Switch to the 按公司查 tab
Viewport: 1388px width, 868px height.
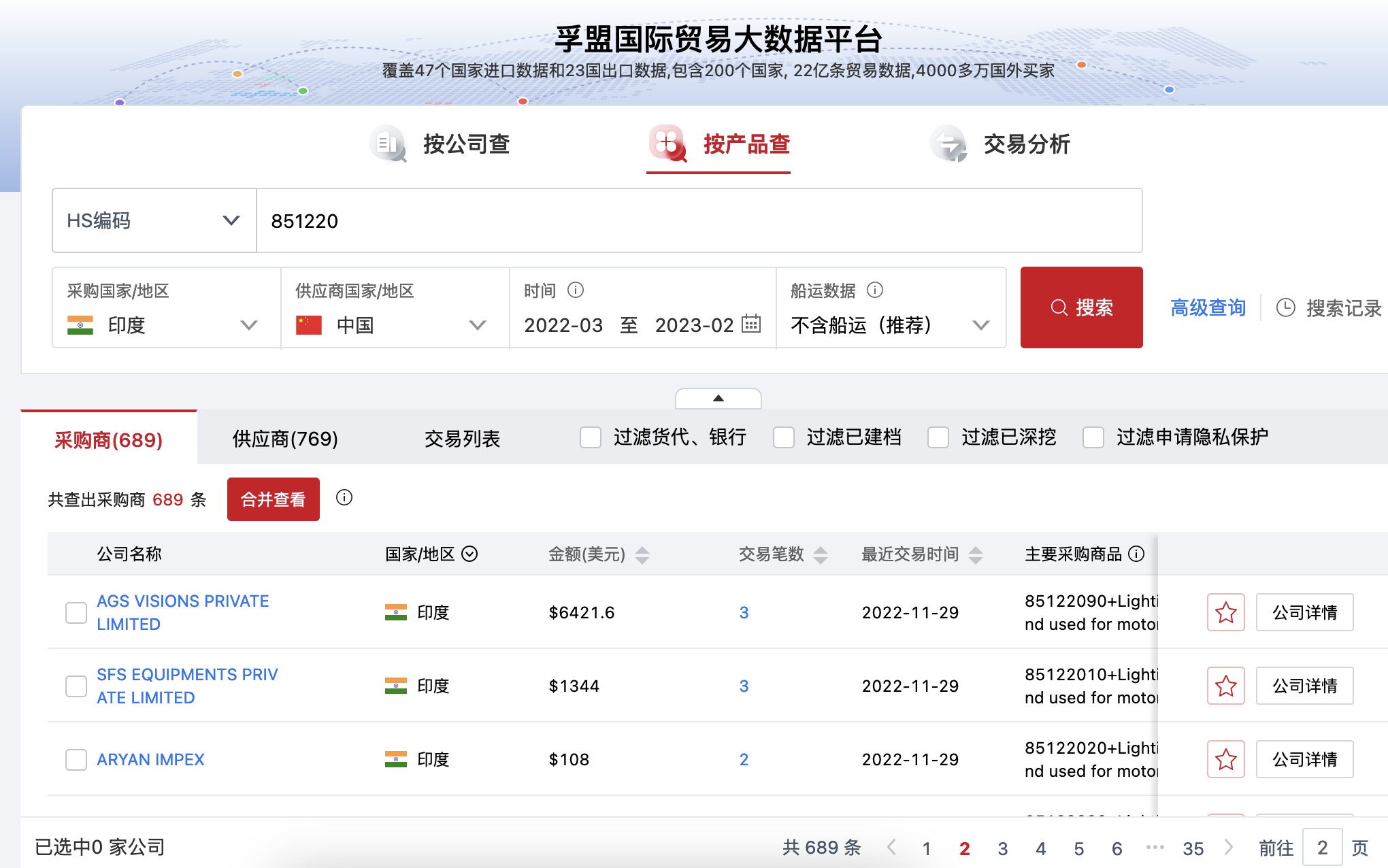467,144
